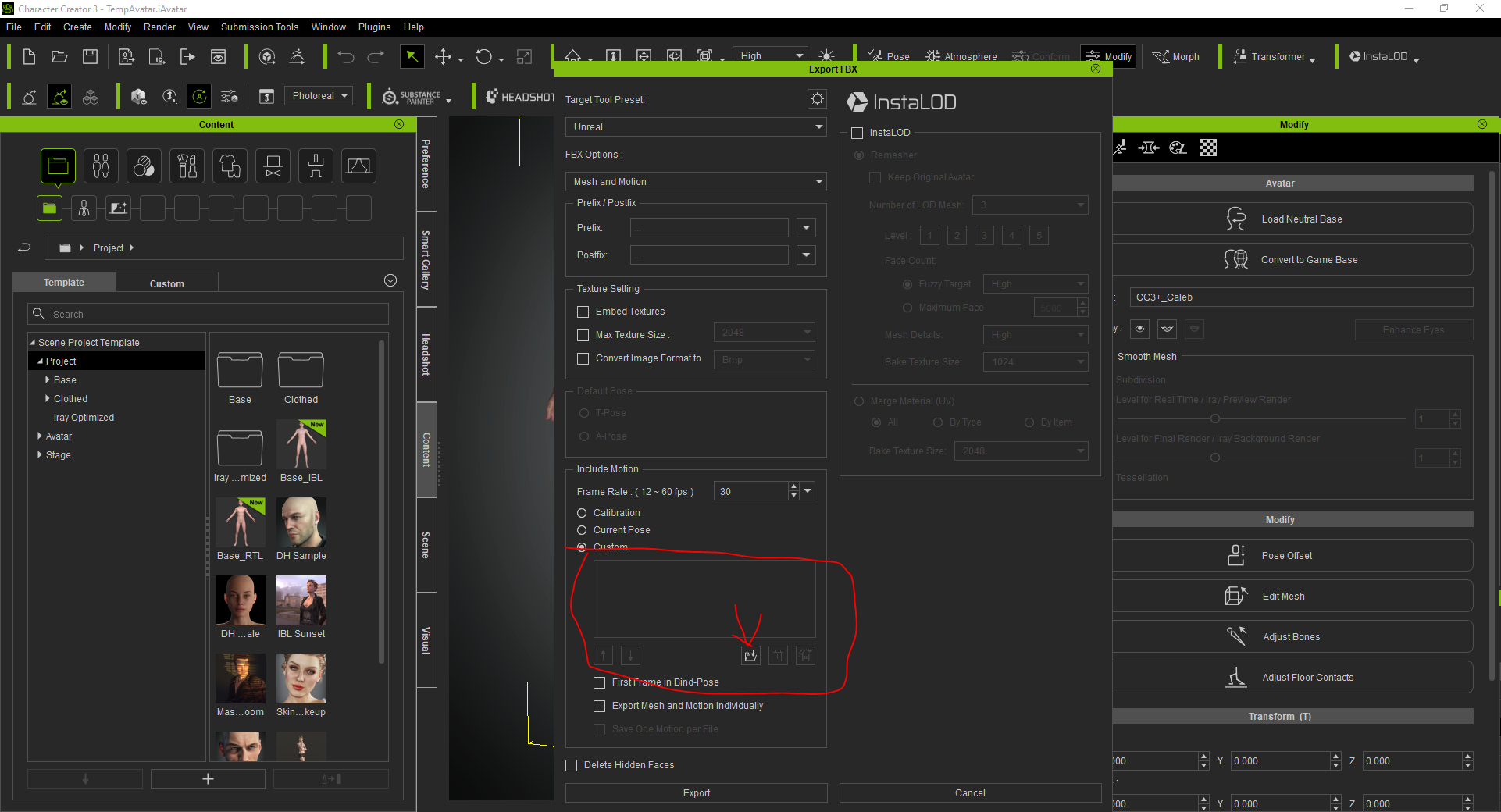Check First Frame in Bind-Pose
This screenshot has height=812, width=1501.
tap(600, 682)
